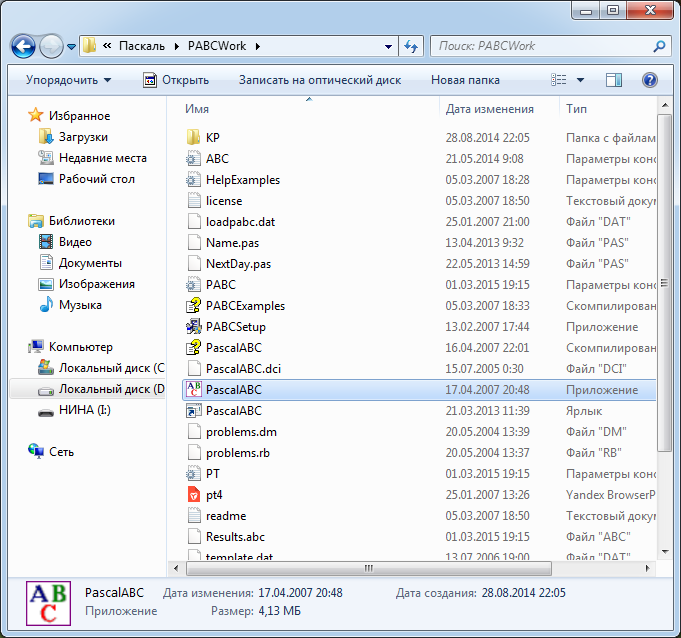This screenshot has width=681, height=638.
Task: Sort by Имя column header
Action: (x=197, y=109)
